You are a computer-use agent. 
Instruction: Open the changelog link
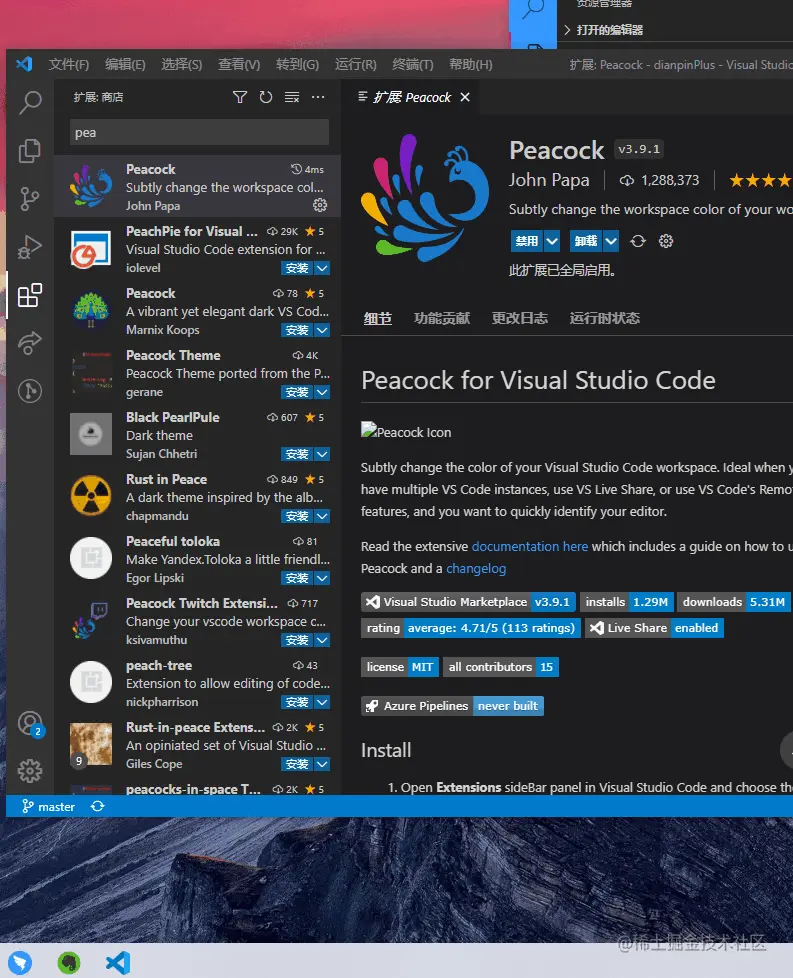476,569
